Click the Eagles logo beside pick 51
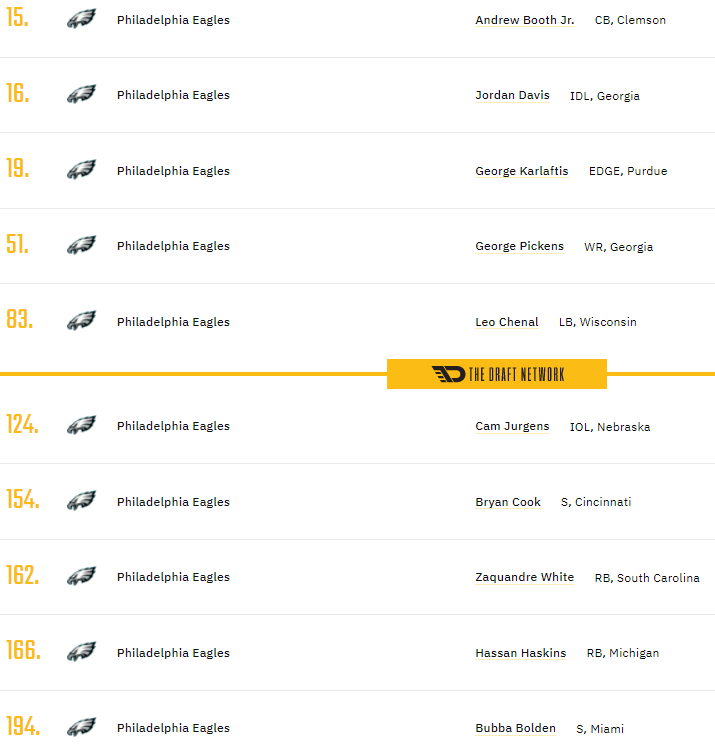Image resolution: width=715 pixels, height=744 pixels. [81, 246]
